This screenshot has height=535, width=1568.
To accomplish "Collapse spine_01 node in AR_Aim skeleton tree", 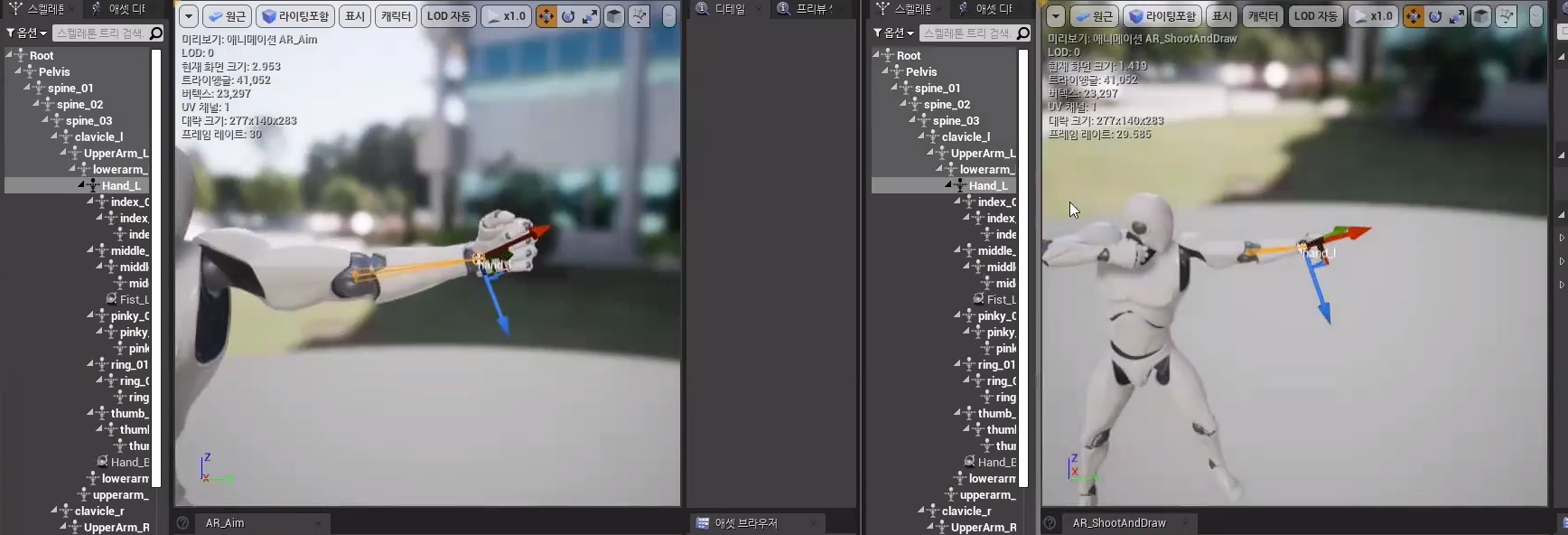I will click(27, 88).
